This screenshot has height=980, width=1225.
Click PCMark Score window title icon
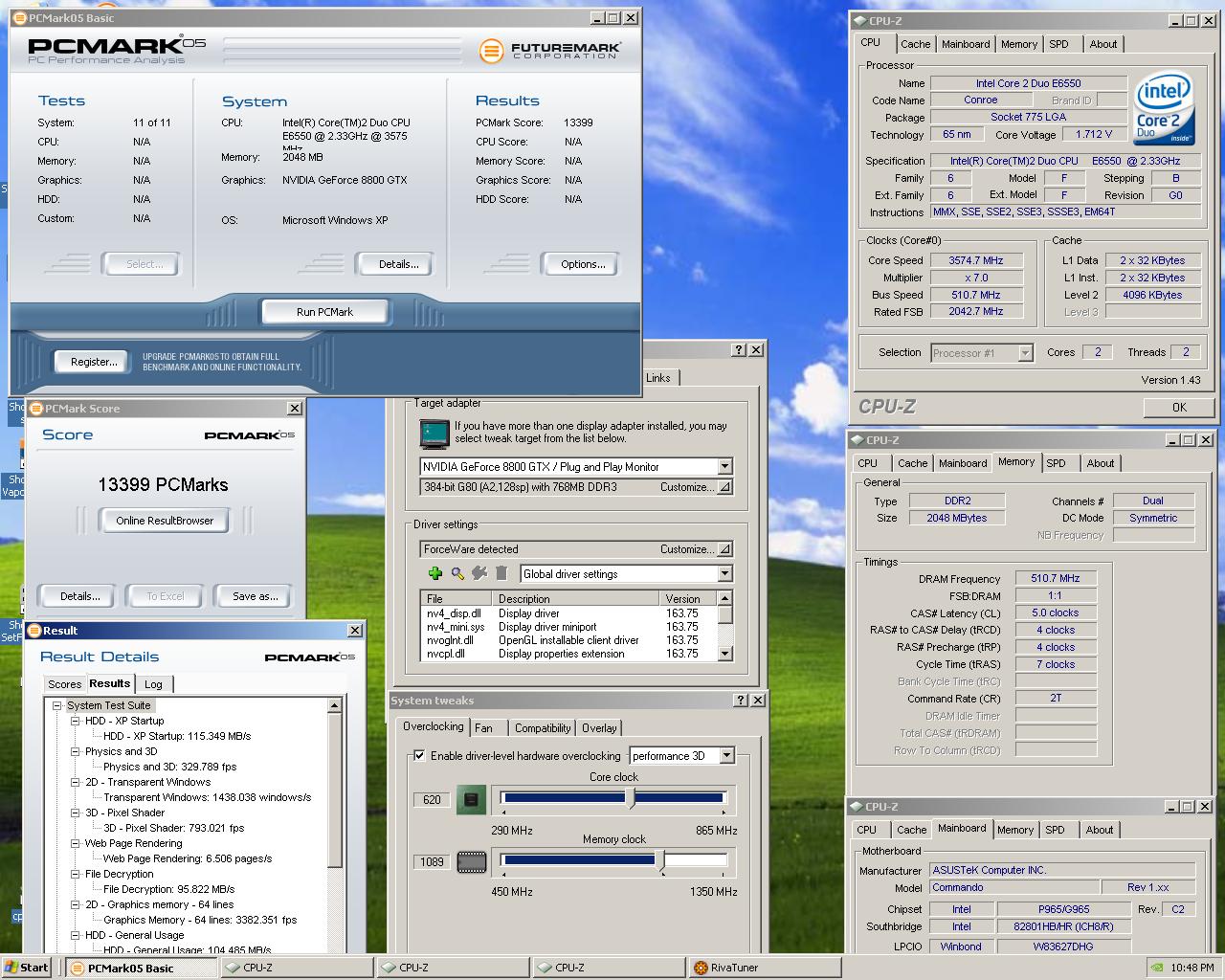(x=36, y=409)
